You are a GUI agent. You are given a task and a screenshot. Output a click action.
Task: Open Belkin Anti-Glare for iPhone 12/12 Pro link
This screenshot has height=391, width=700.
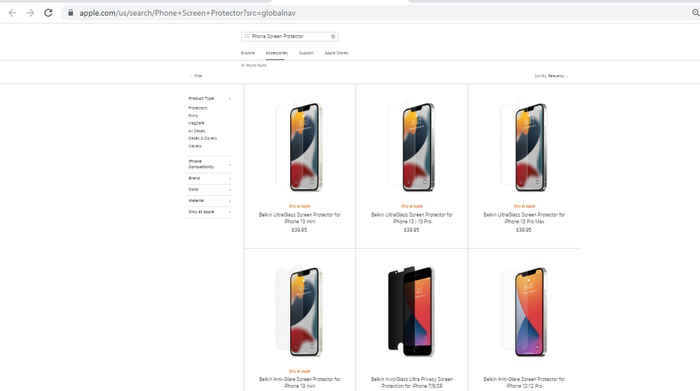(524, 383)
